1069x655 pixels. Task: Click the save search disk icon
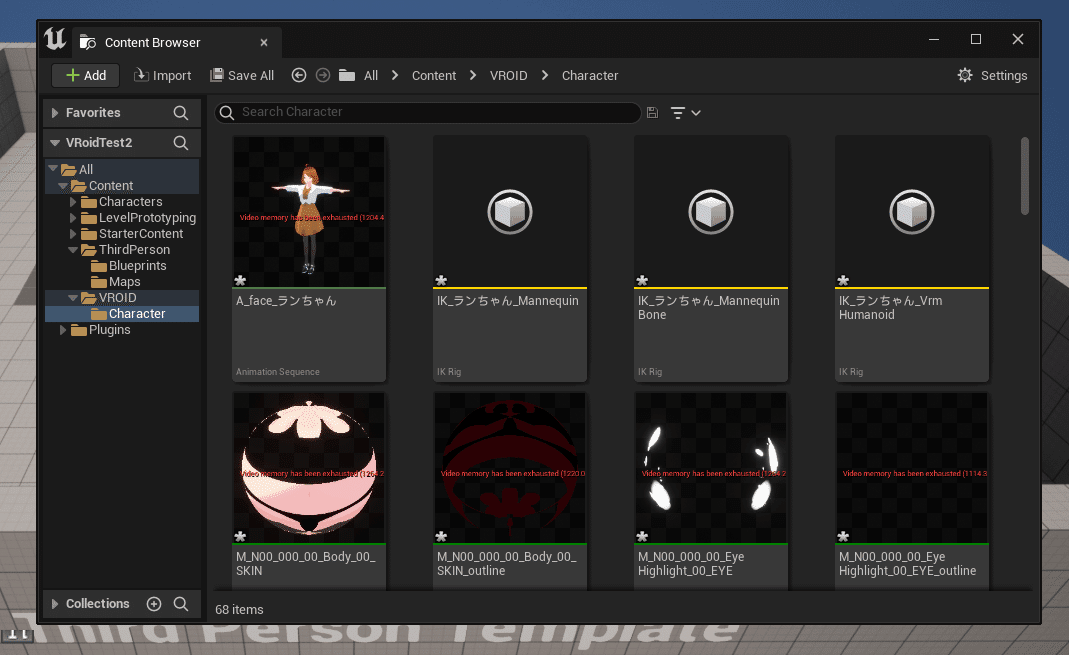(x=652, y=113)
